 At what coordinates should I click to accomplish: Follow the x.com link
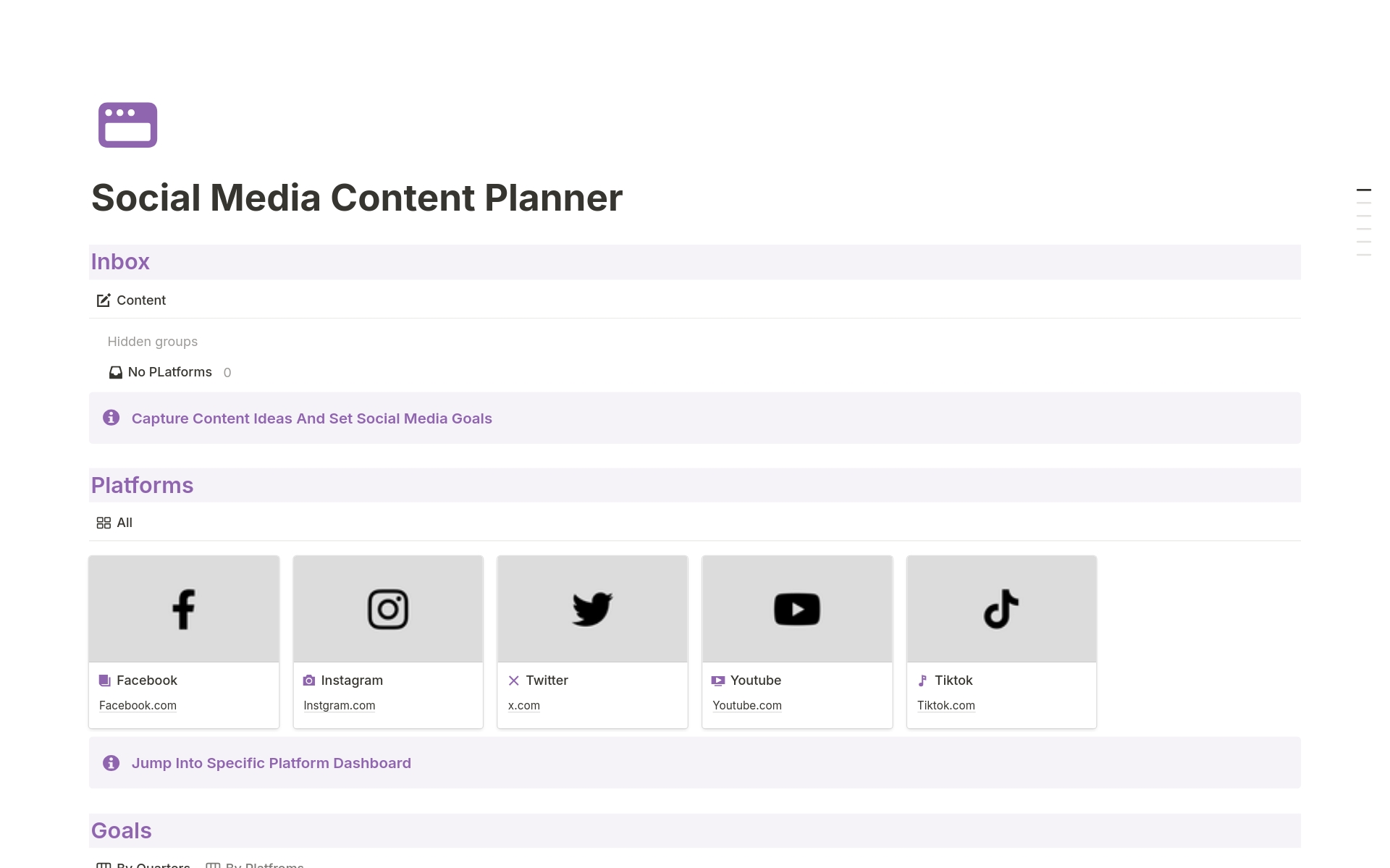tap(524, 705)
